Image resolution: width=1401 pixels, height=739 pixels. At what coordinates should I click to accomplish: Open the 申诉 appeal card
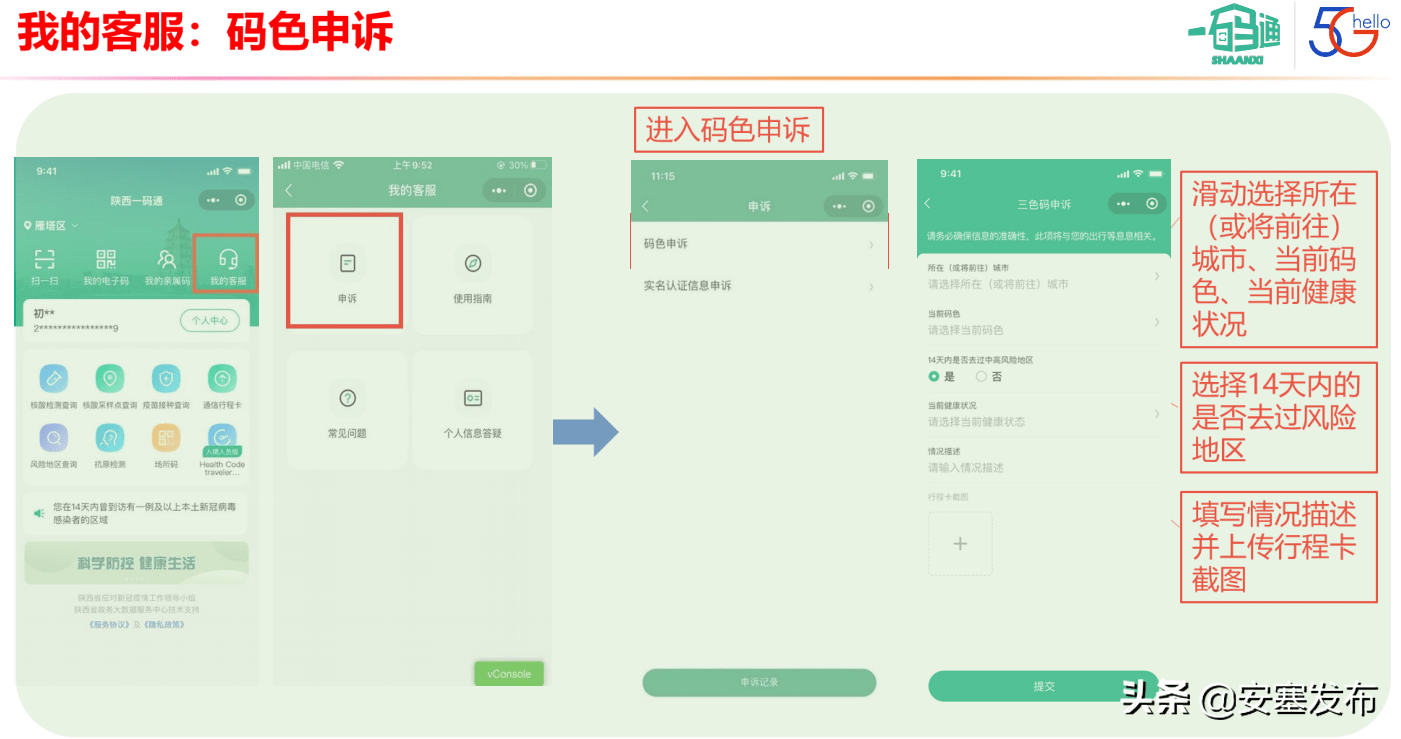(x=346, y=271)
